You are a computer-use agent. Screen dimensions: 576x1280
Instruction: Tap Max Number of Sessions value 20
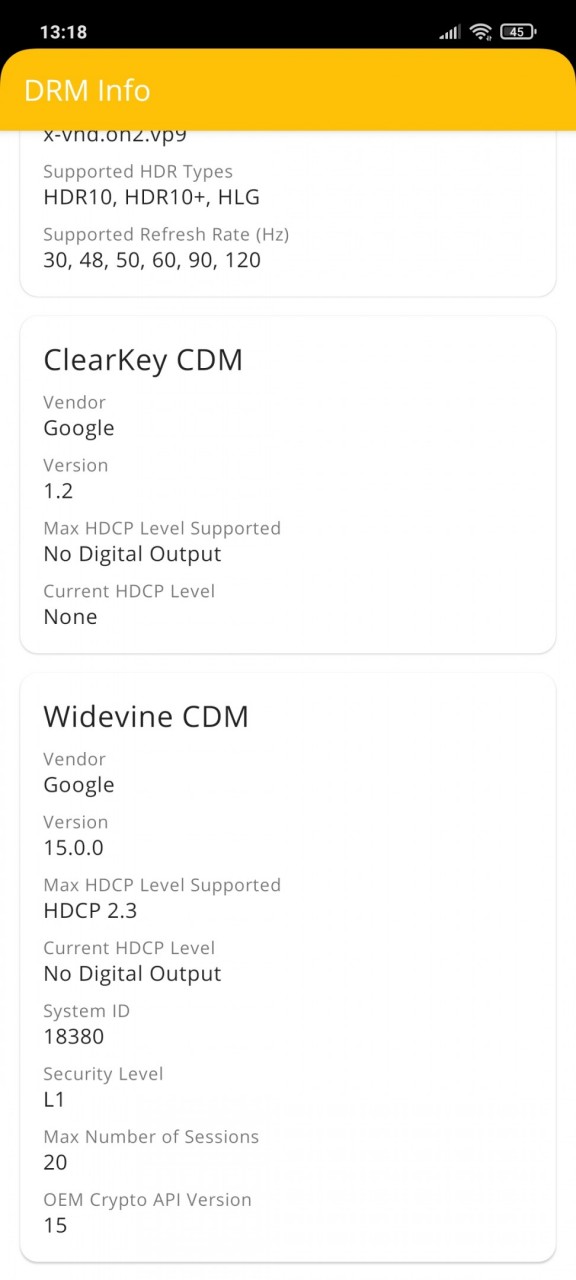55,1163
